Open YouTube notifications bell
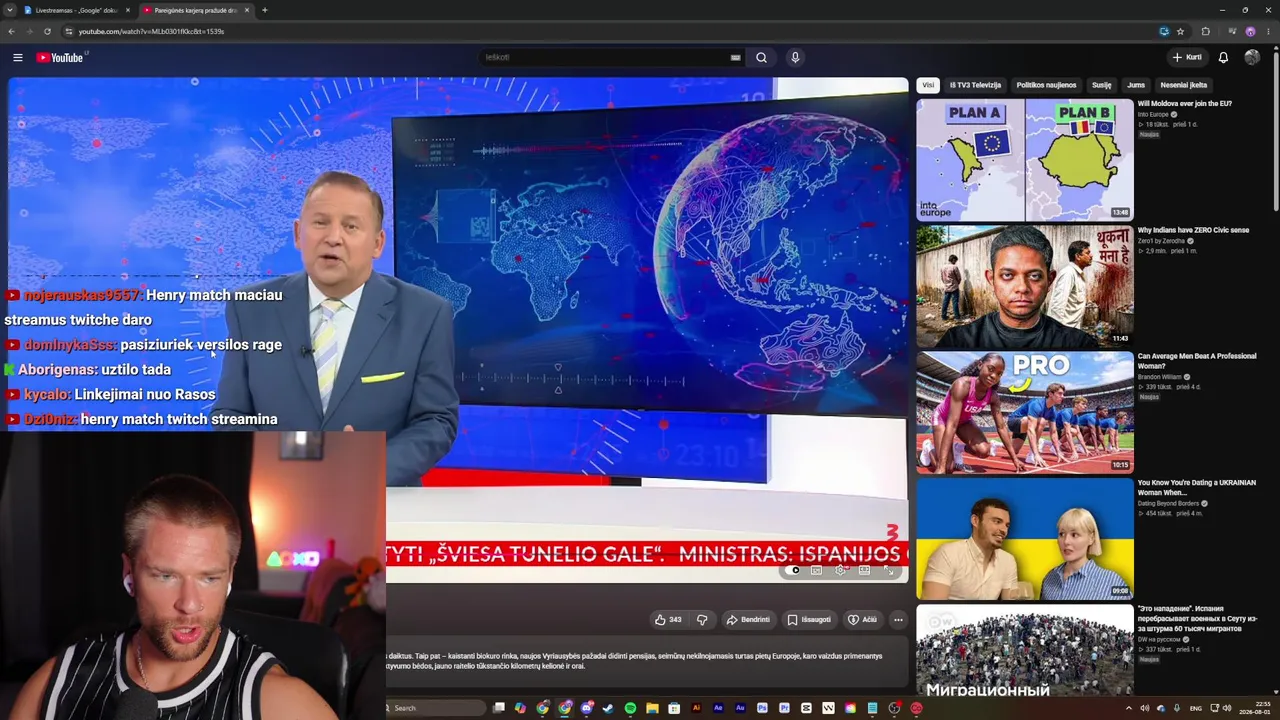The height and width of the screenshot is (720, 1280). 1223,58
